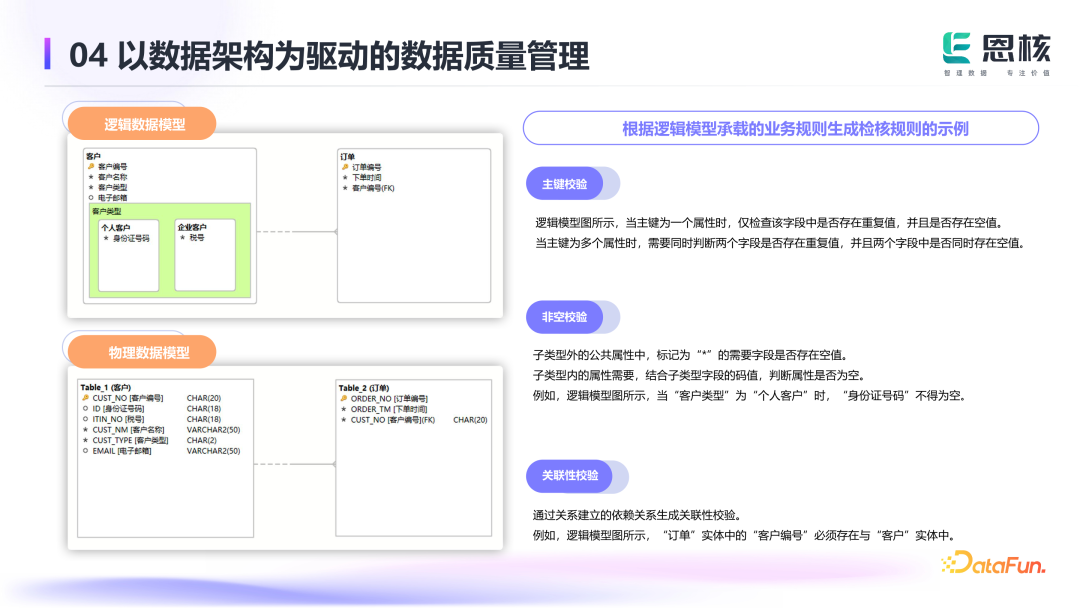Click the DataFun logo at bottom right
The image size is (1080, 608).
pos(993,565)
